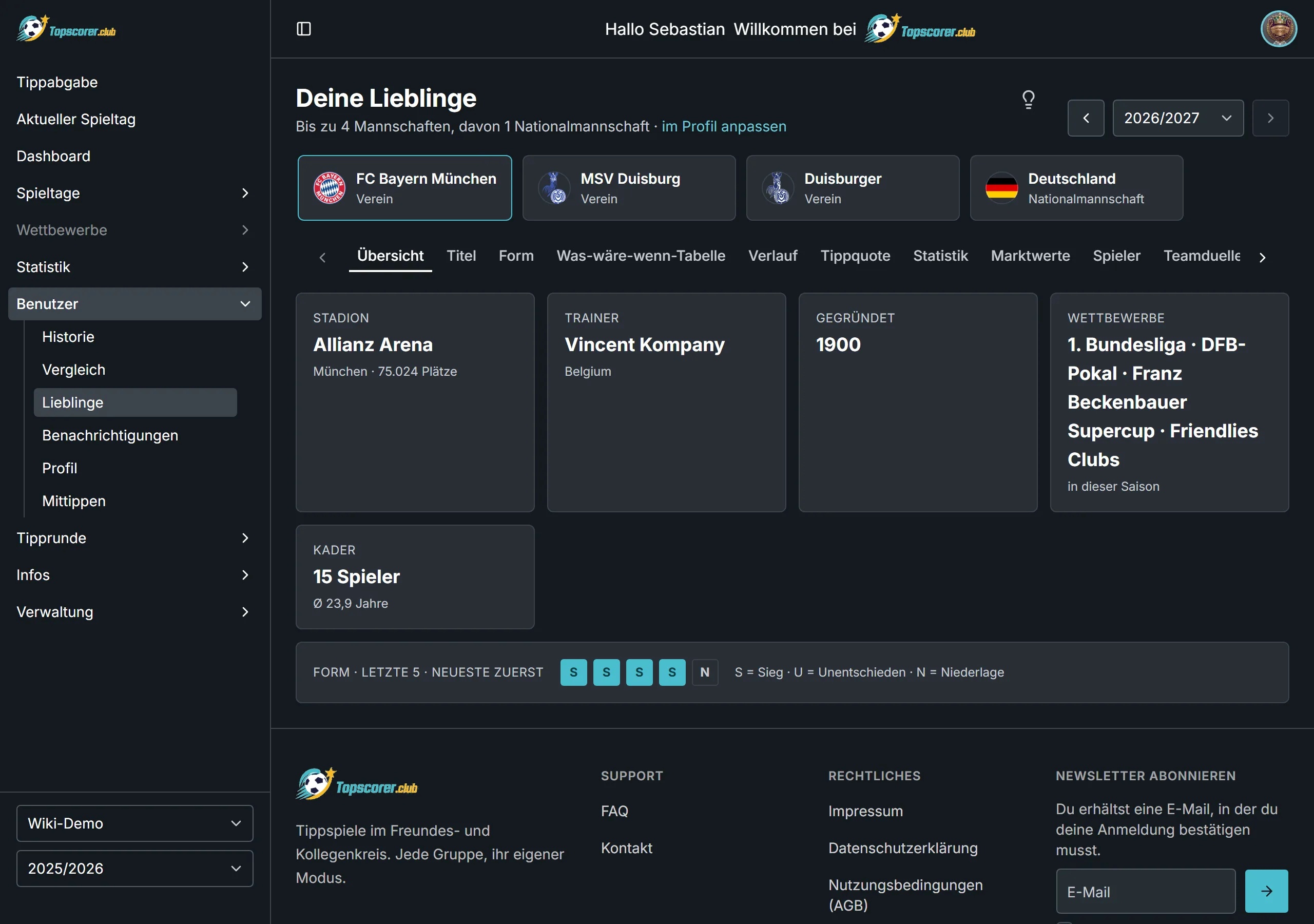
Task: Switch to the Verlauf tab
Action: pos(772,256)
